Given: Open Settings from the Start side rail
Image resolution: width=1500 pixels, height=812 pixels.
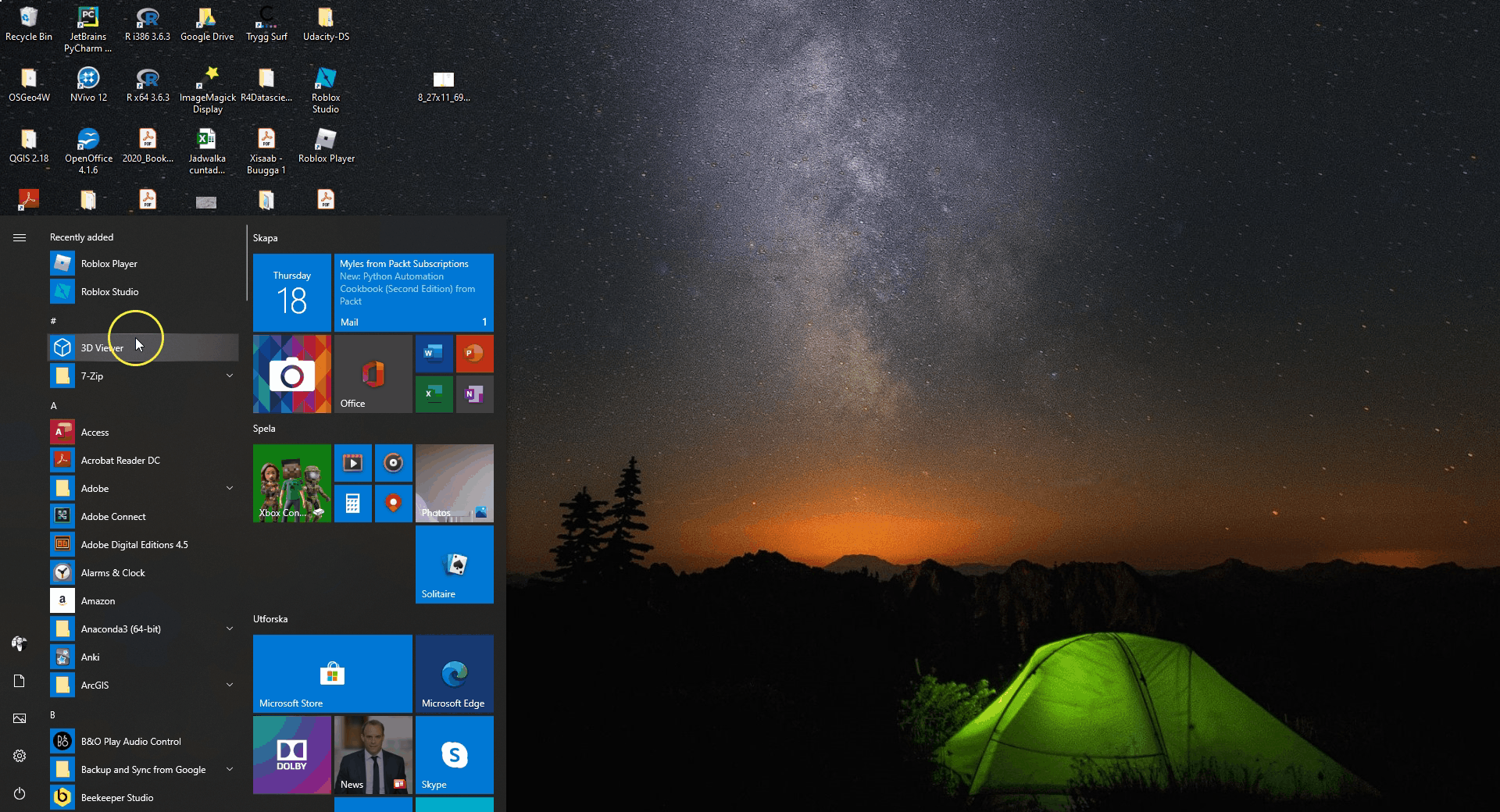Looking at the screenshot, I should [x=20, y=756].
